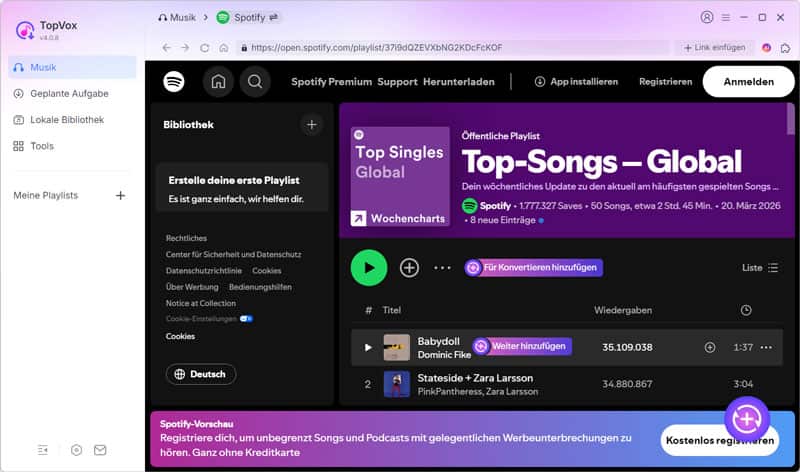
Task: Open the Spotify search icon
Action: click(254, 82)
